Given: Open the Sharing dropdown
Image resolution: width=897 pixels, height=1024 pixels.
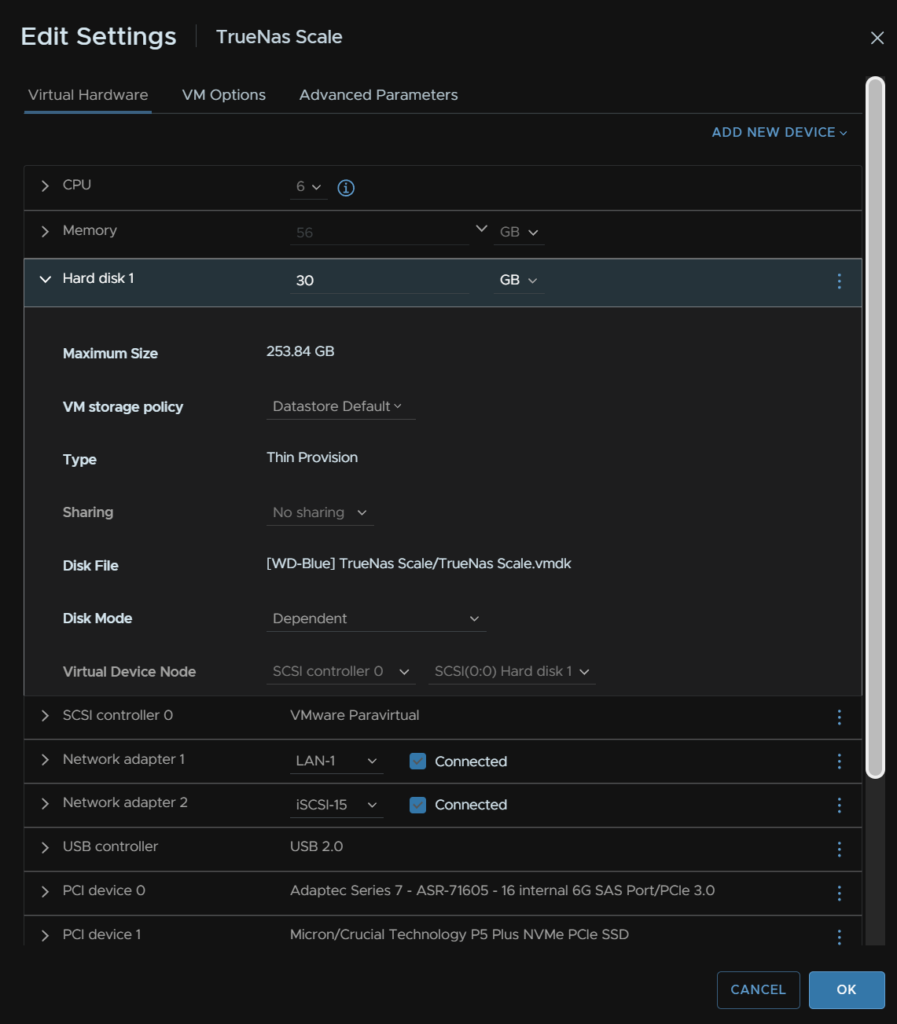Looking at the screenshot, I should [x=320, y=513].
